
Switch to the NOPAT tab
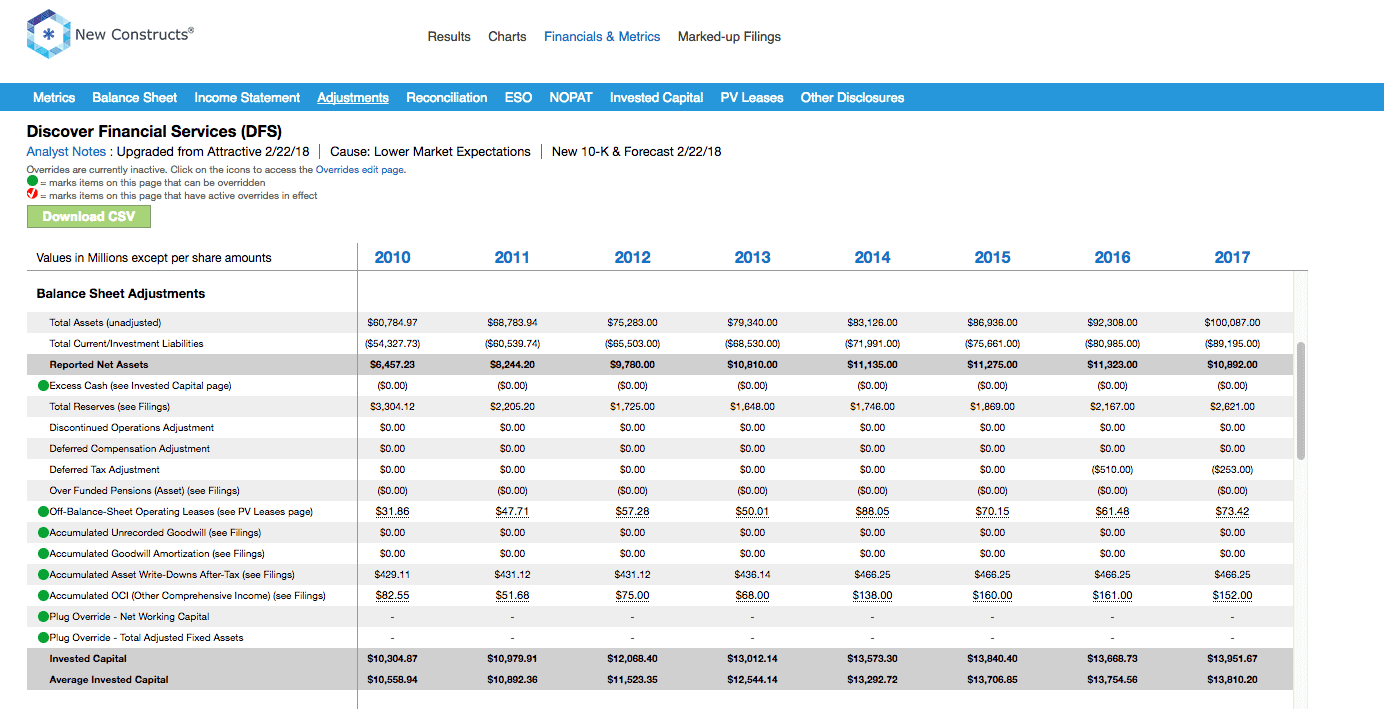click(571, 97)
